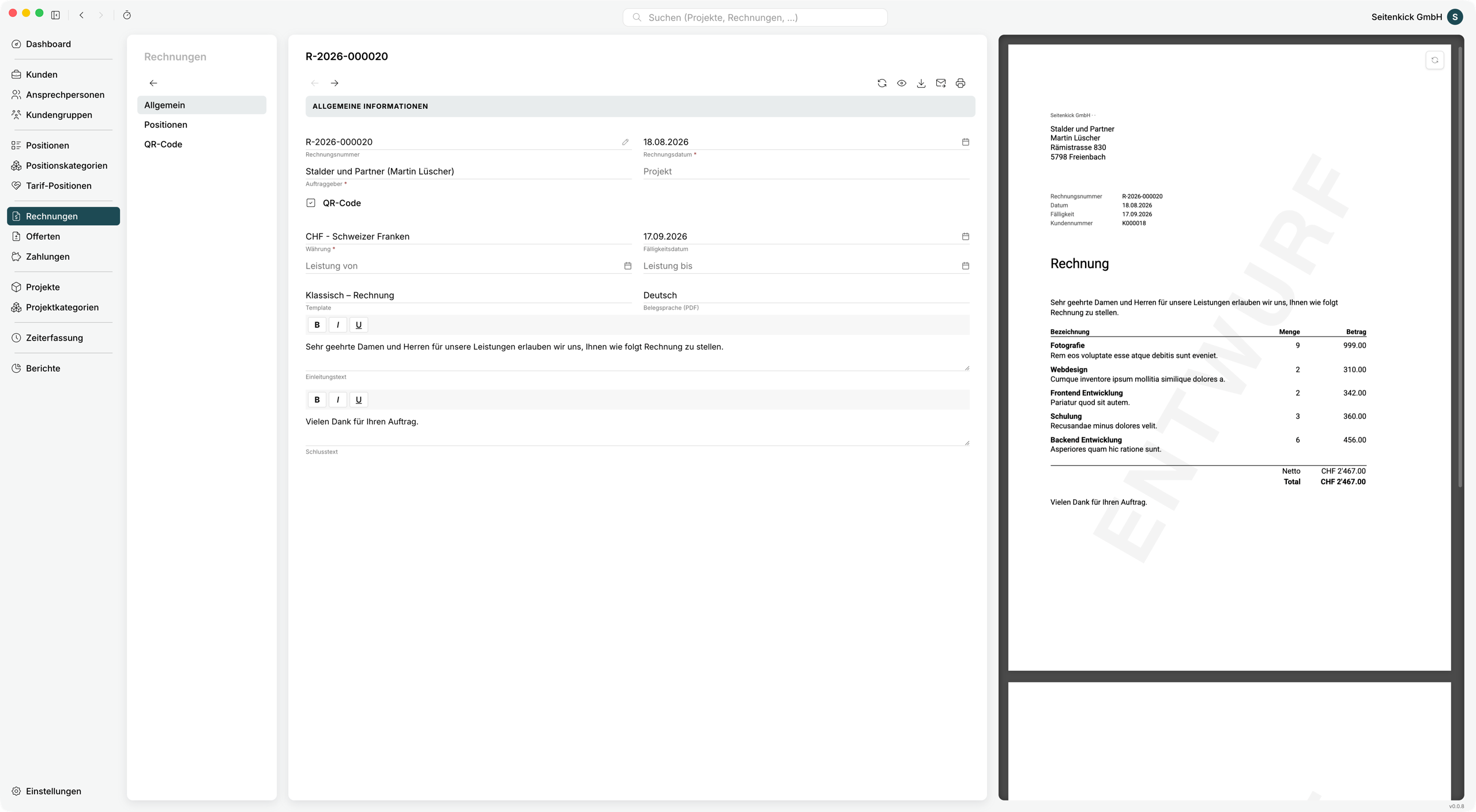The image size is (1476, 812).
Task: Open the Belegsprache dropdown
Action: coord(806,295)
